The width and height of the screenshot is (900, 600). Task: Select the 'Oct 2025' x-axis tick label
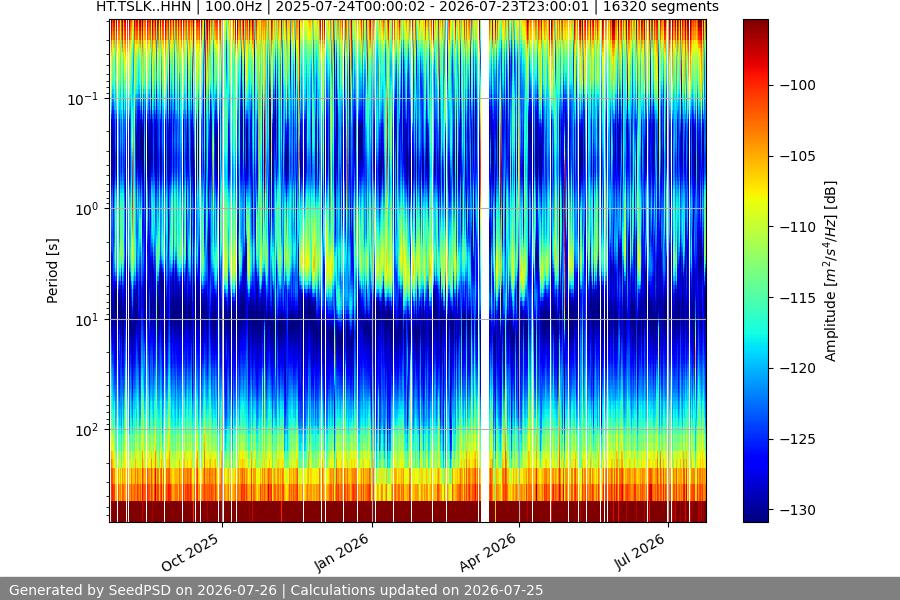(x=190, y=552)
